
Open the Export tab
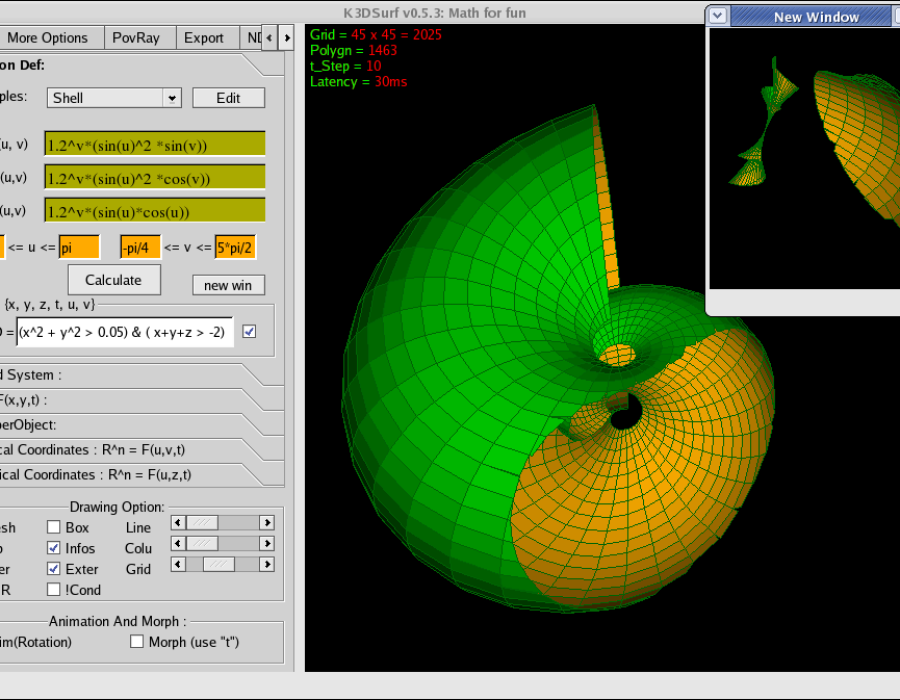pos(204,38)
